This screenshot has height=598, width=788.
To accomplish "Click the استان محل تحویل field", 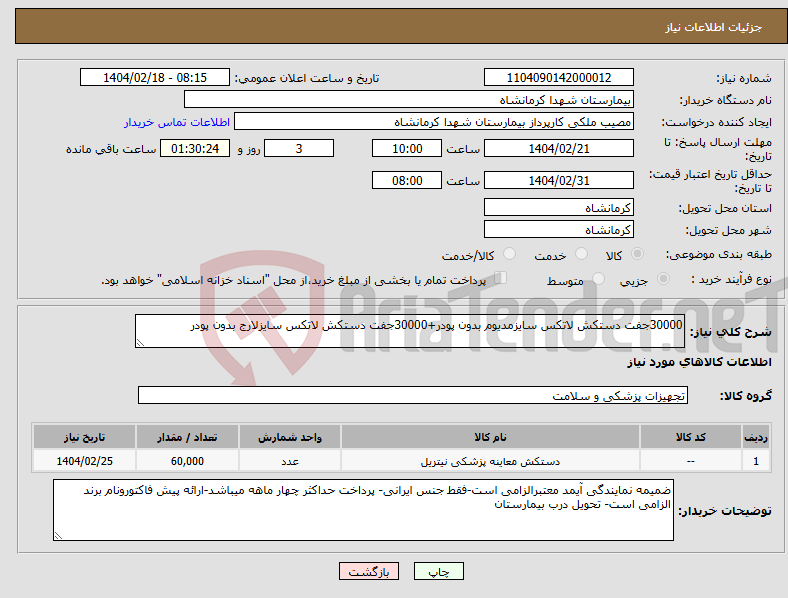I will pos(558,207).
